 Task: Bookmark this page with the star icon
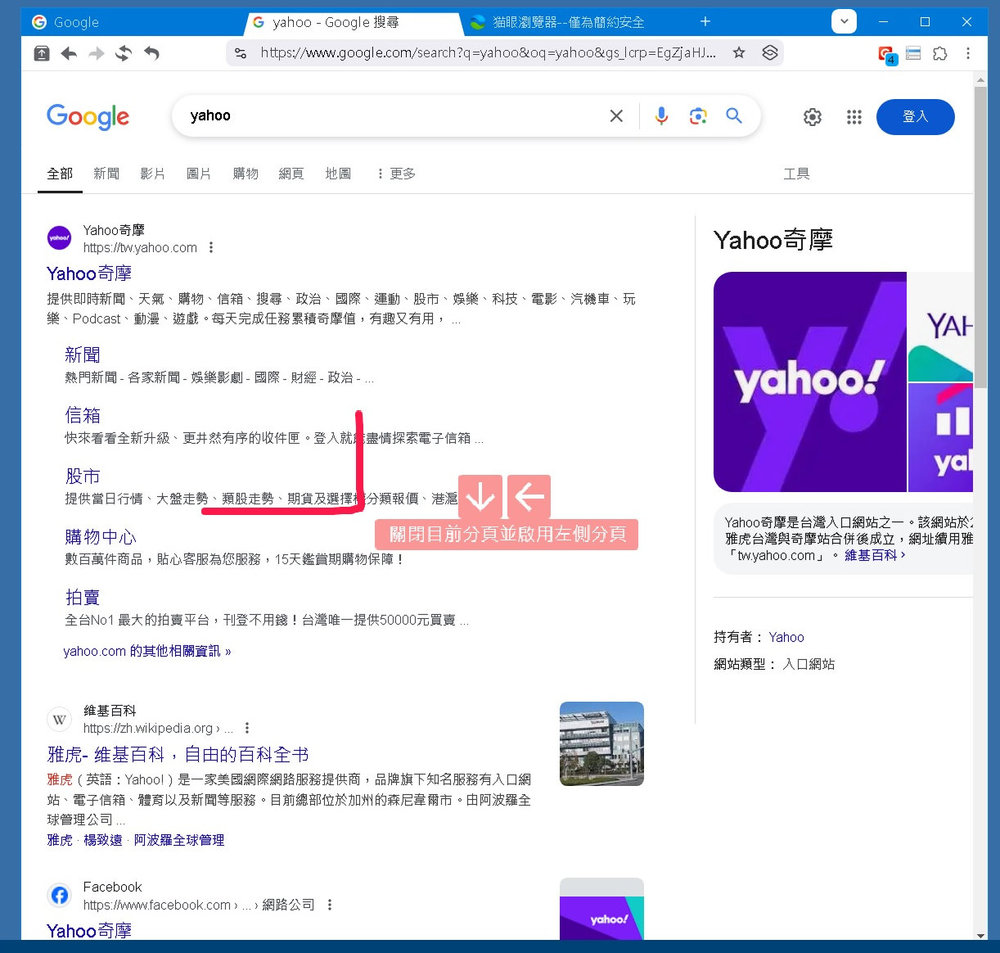739,53
